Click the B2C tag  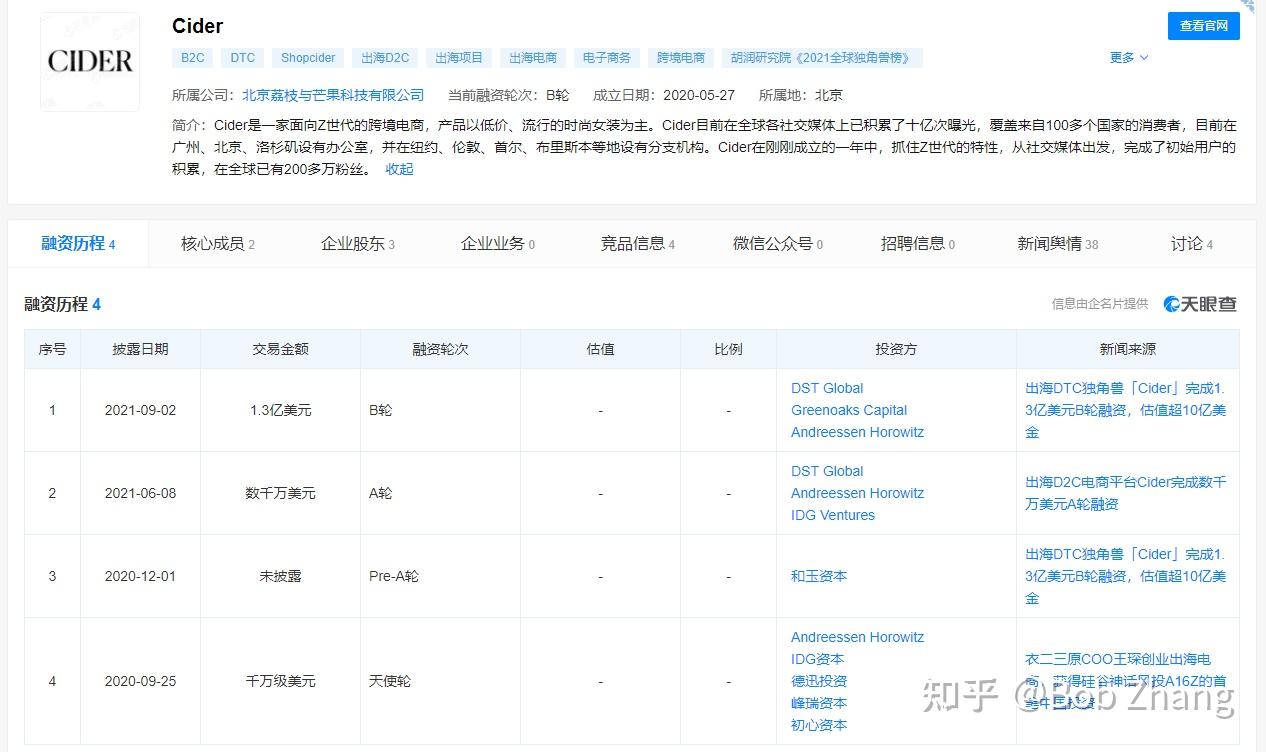[x=193, y=58]
